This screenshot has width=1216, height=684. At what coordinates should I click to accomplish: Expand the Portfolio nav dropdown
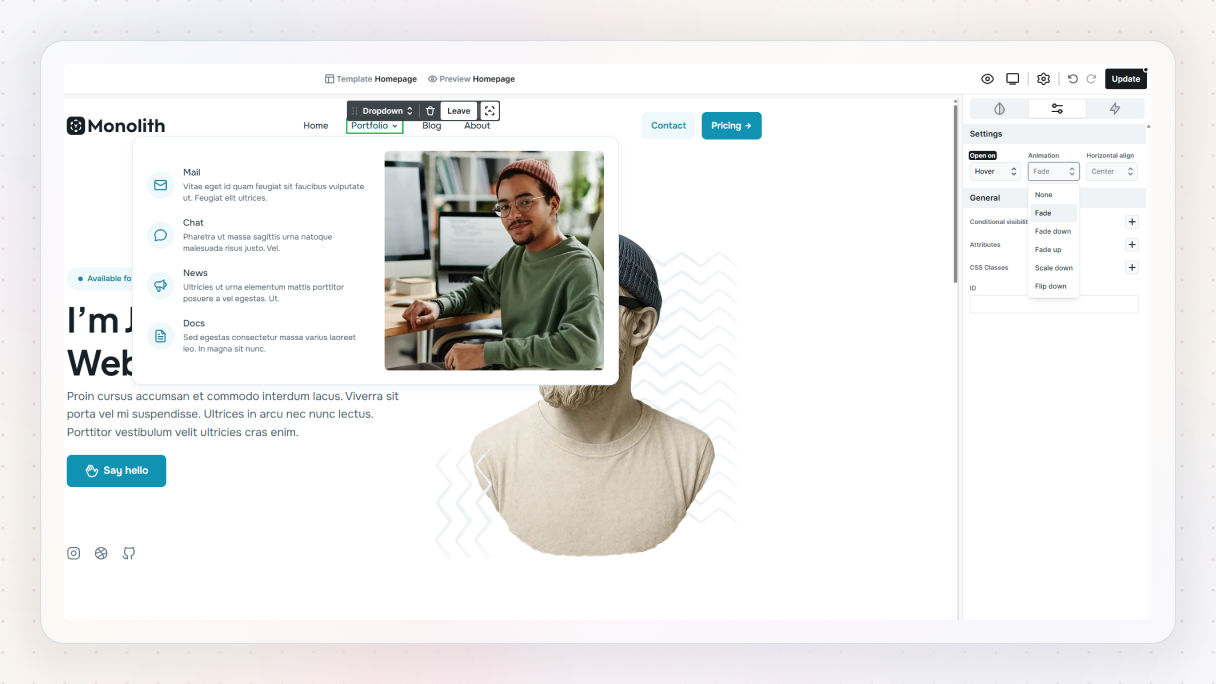[x=375, y=126]
